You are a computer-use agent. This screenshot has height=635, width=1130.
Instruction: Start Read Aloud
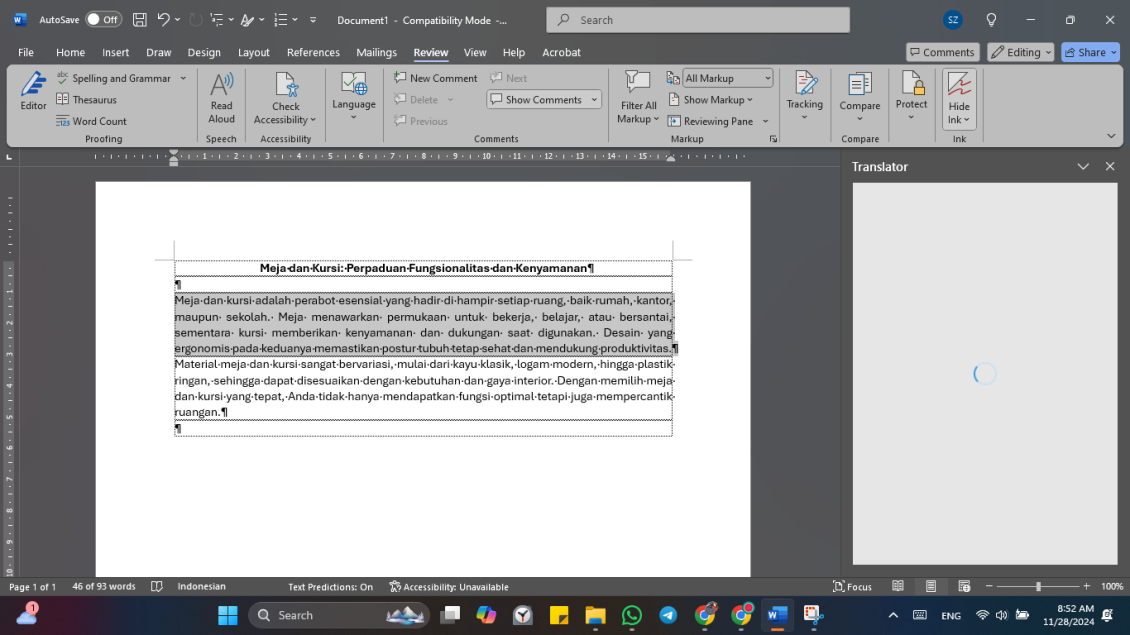pos(221,95)
